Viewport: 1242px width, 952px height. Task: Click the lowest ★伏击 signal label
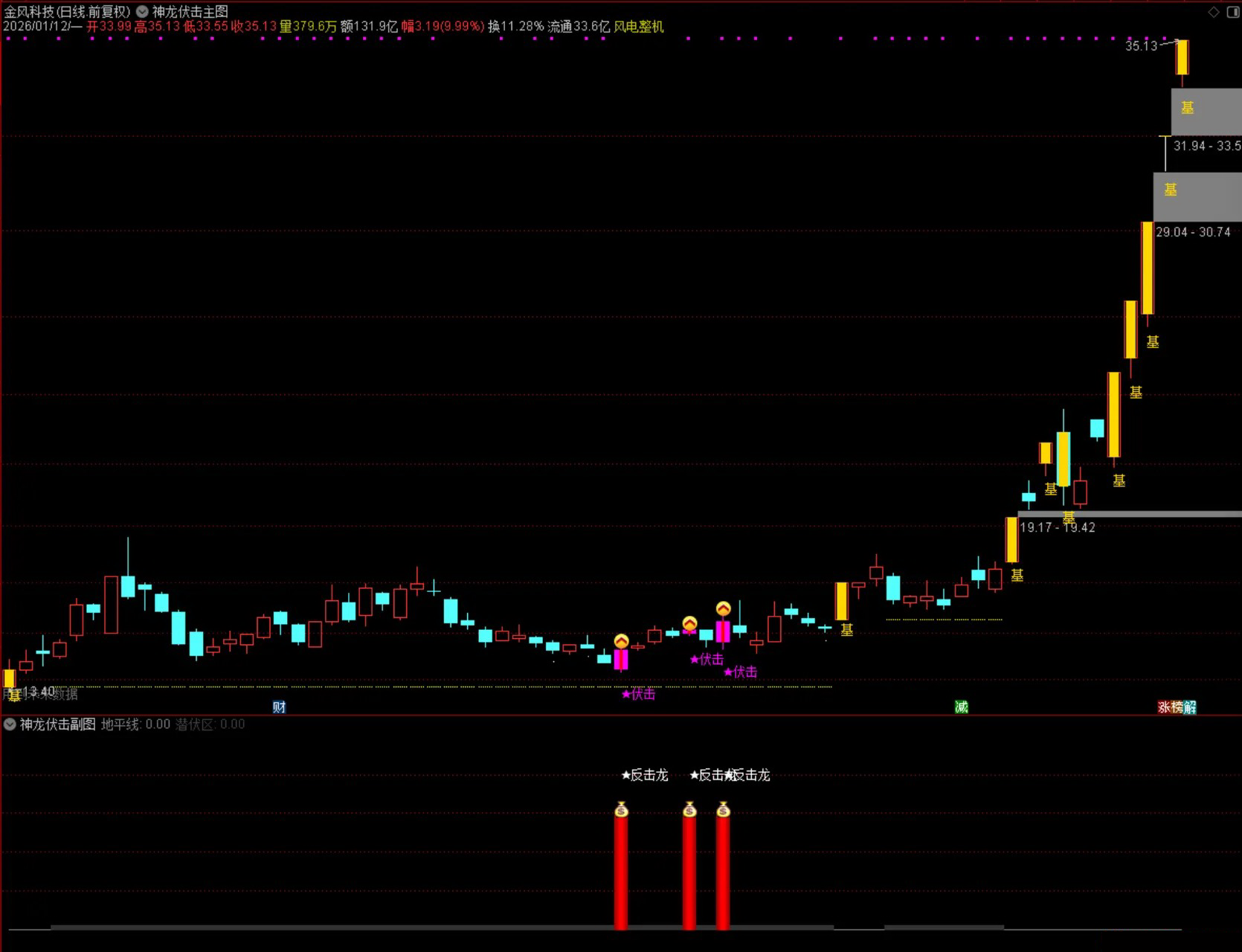(639, 695)
